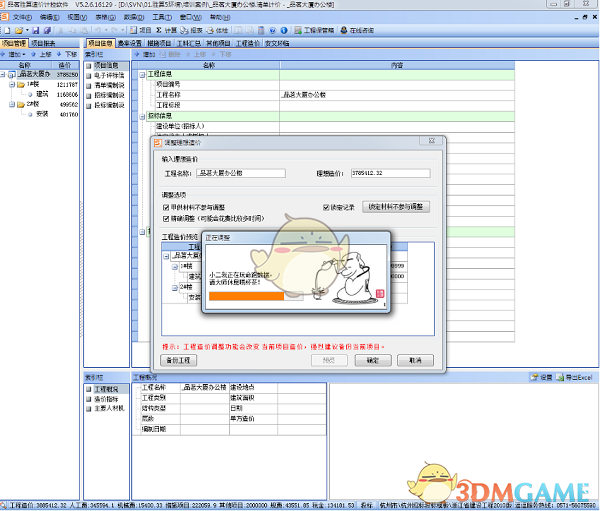The width and height of the screenshot is (600, 511).
Task: Click the 项目 toolbar icon
Action: pos(140,30)
